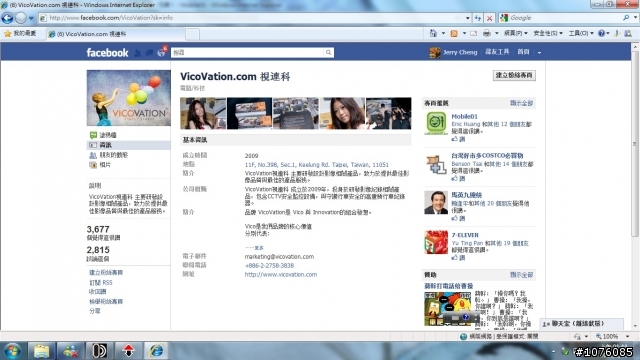Open the recent pages dropdown beside Forward
This screenshot has height=360, width=640.
click(31, 18)
